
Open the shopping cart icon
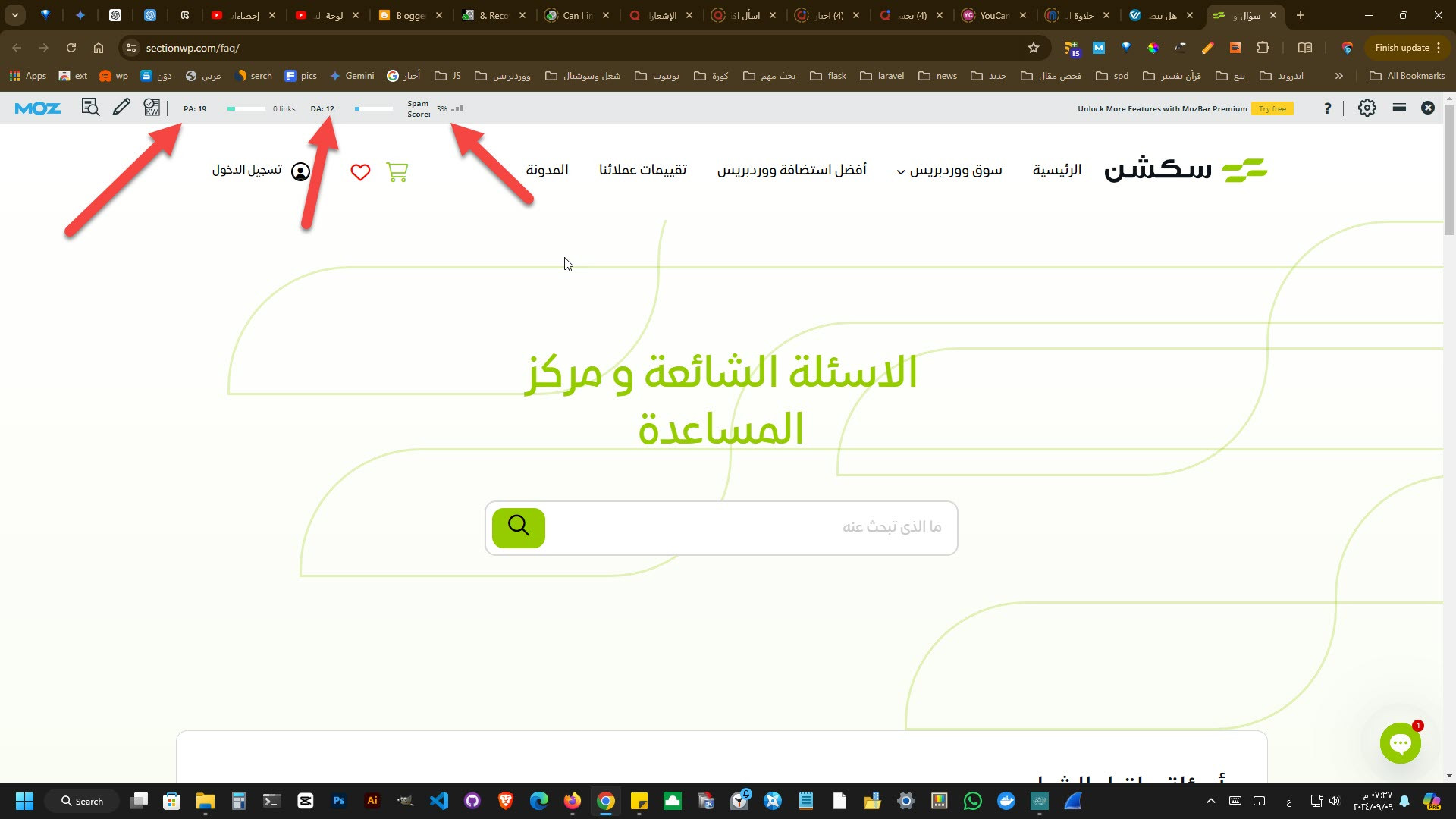point(397,171)
